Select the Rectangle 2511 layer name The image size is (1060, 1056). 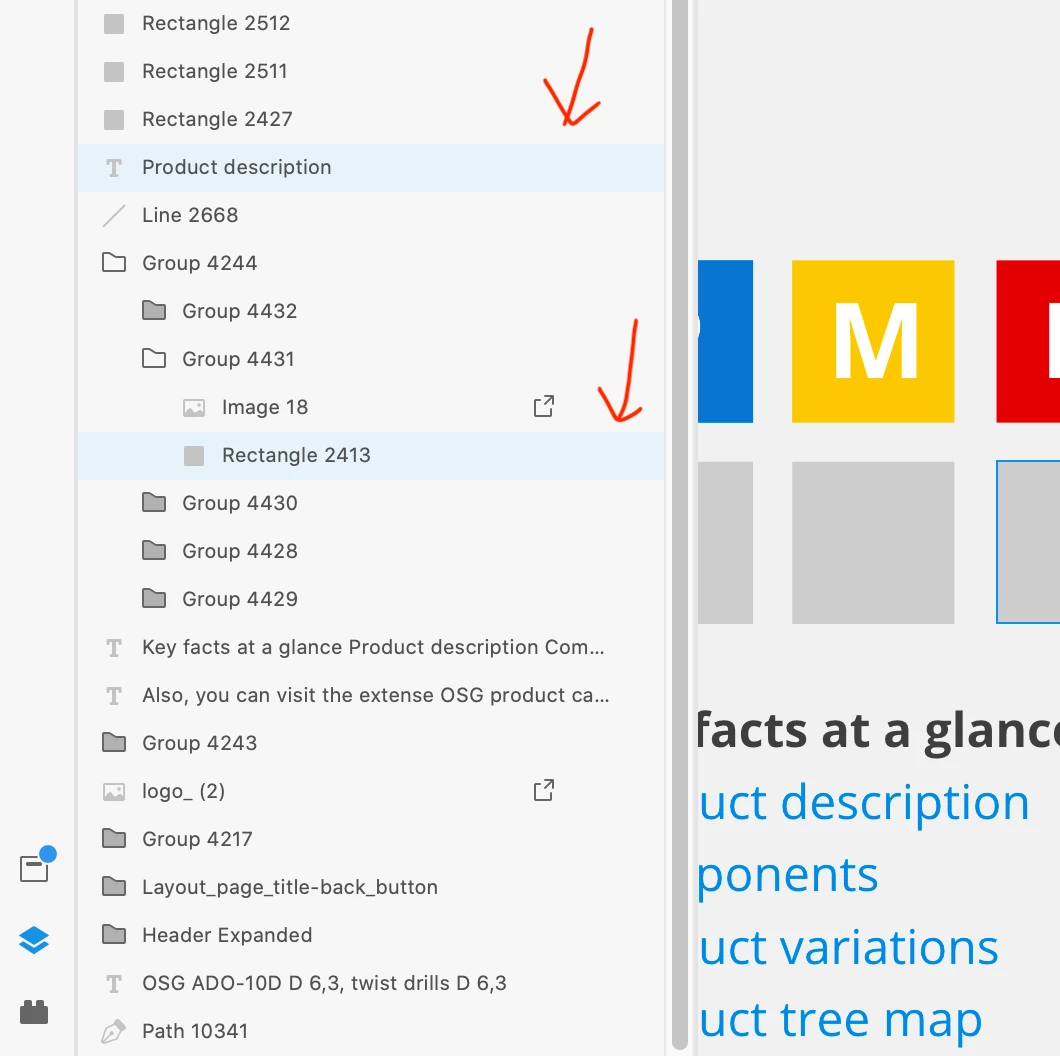[x=214, y=71]
